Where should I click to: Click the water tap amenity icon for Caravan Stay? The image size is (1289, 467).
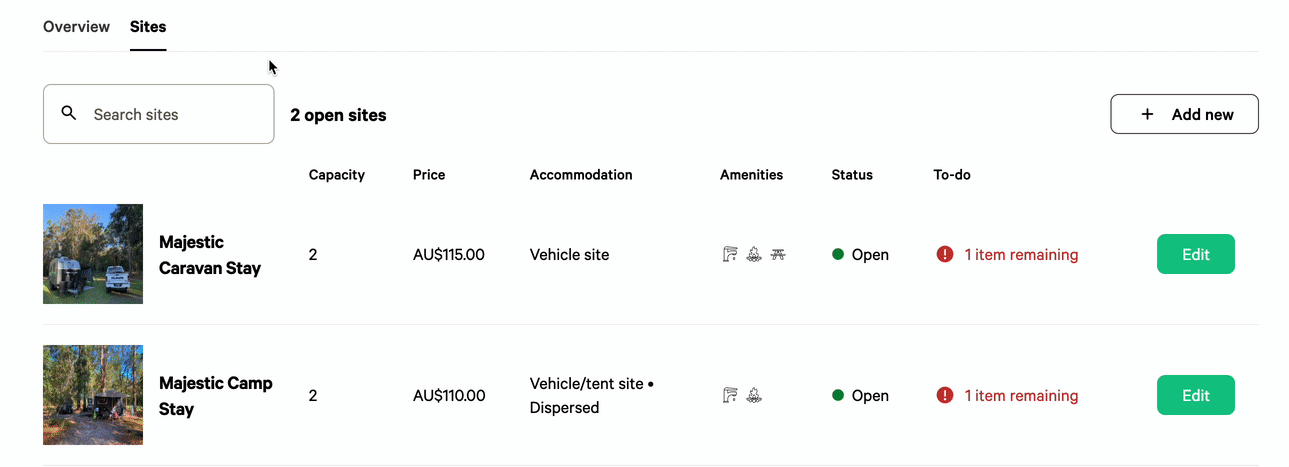click(x=730, y=254)
